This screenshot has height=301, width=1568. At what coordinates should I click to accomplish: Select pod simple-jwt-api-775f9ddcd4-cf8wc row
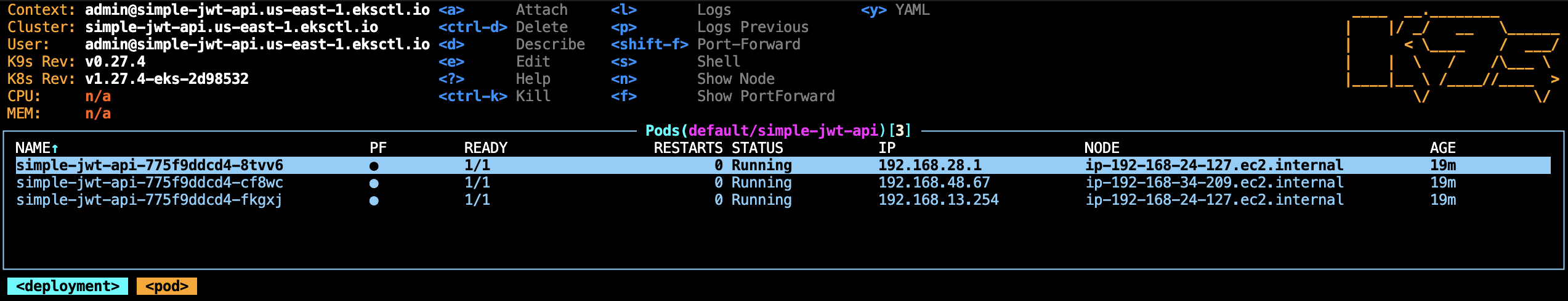[x=783, y=183]
